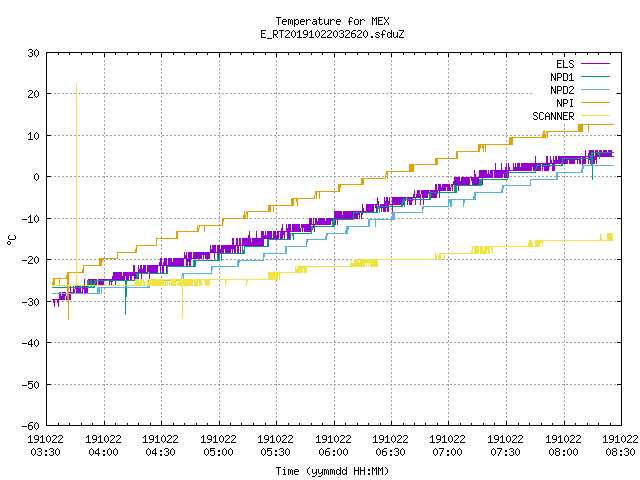Click the x-axis tick label '07:00'
The height and width of the screenshot is (480, 640).
click(448, 452)
